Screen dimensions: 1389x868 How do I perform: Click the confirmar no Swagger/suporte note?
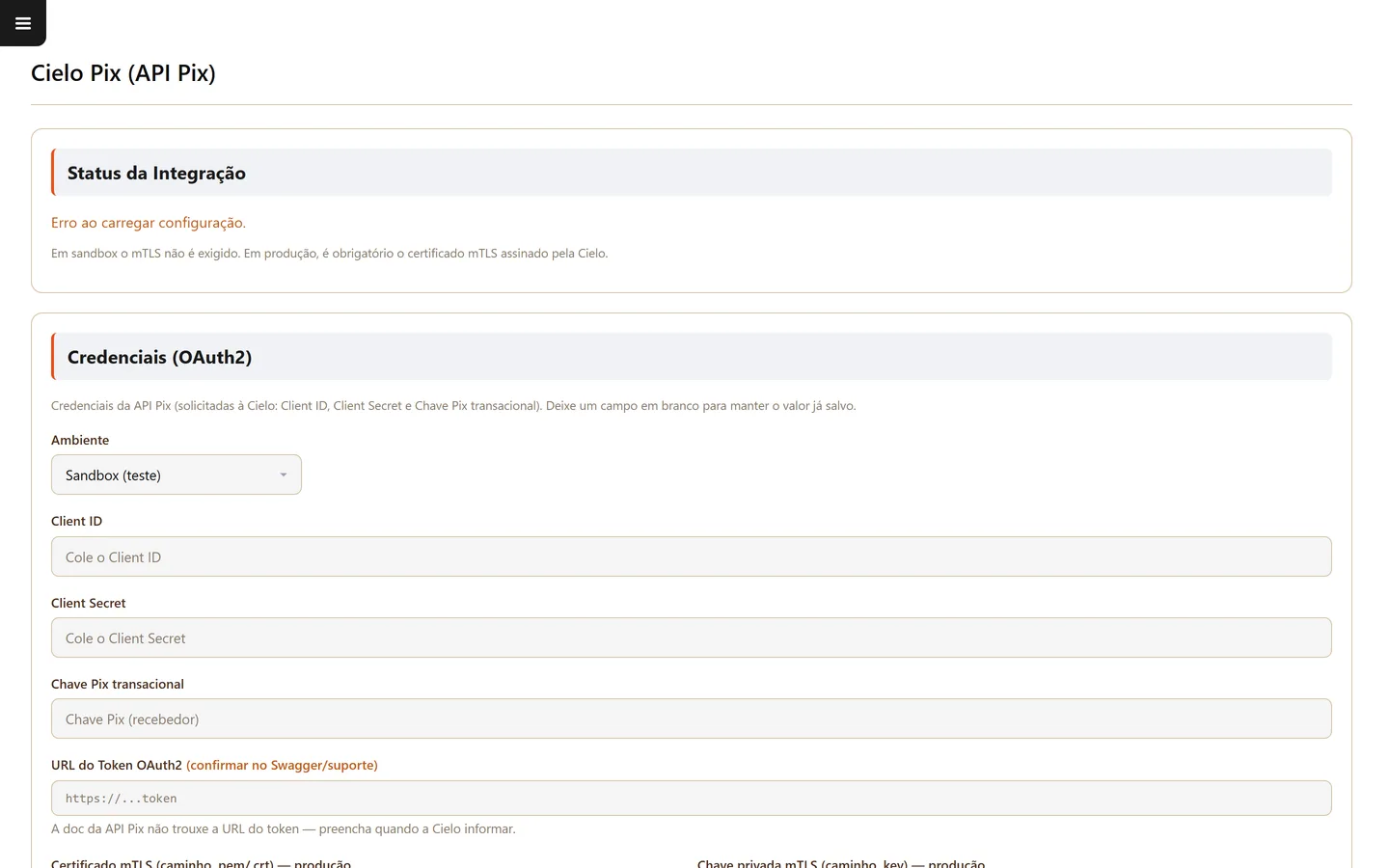click(282, 765)
